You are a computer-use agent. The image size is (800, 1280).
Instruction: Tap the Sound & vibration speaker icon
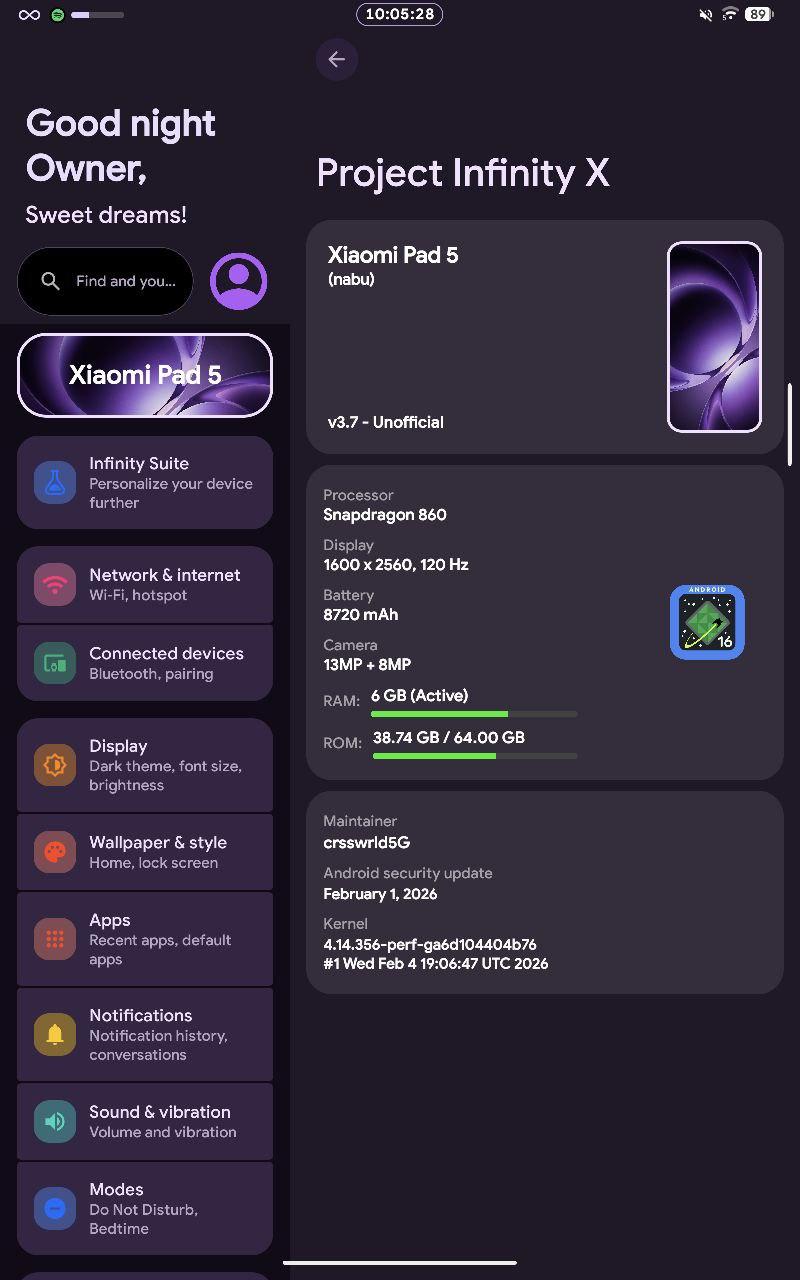[55, 1121]
